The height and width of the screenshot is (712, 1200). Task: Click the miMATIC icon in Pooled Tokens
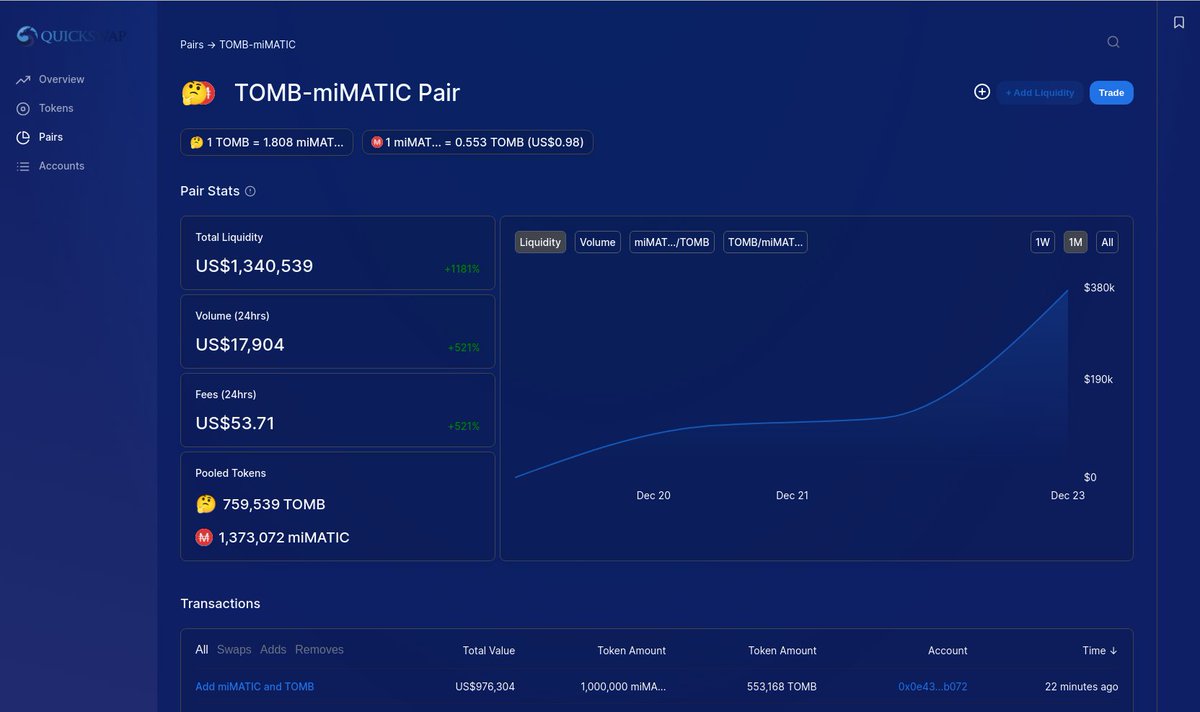tap(204, 537)
